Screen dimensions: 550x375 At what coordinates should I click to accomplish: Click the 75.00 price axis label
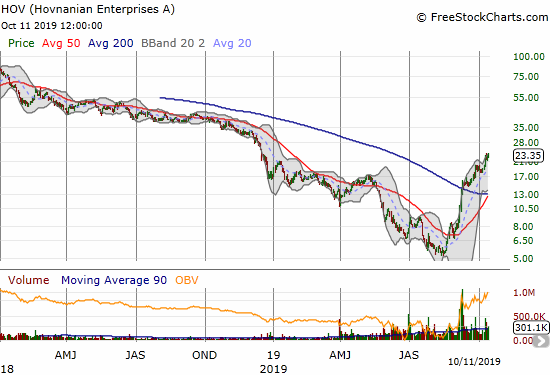(526, 76)
